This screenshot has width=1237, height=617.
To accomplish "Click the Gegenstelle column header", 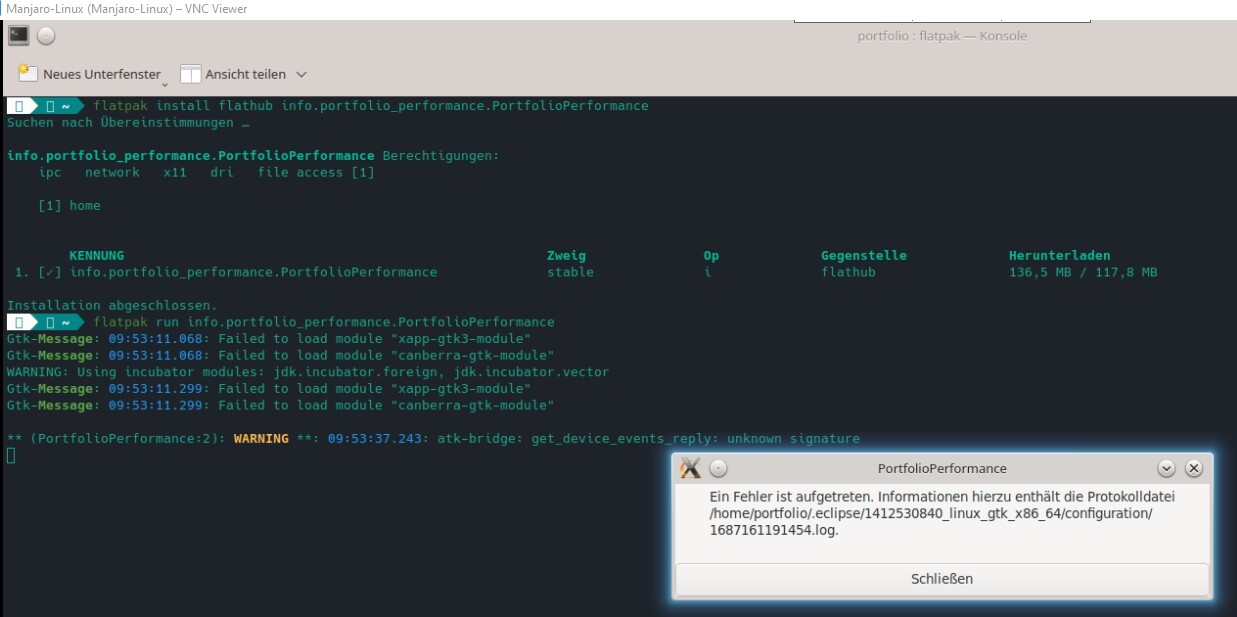I will click(x=864, y=255).
